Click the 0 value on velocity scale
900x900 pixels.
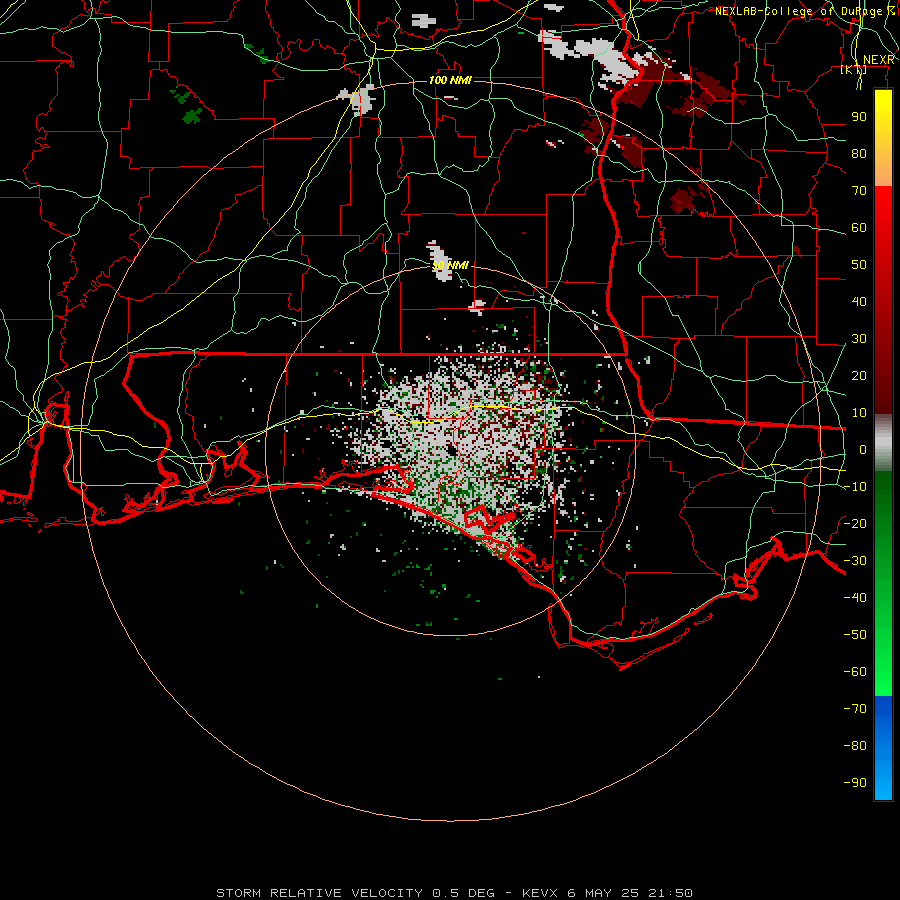863,449
